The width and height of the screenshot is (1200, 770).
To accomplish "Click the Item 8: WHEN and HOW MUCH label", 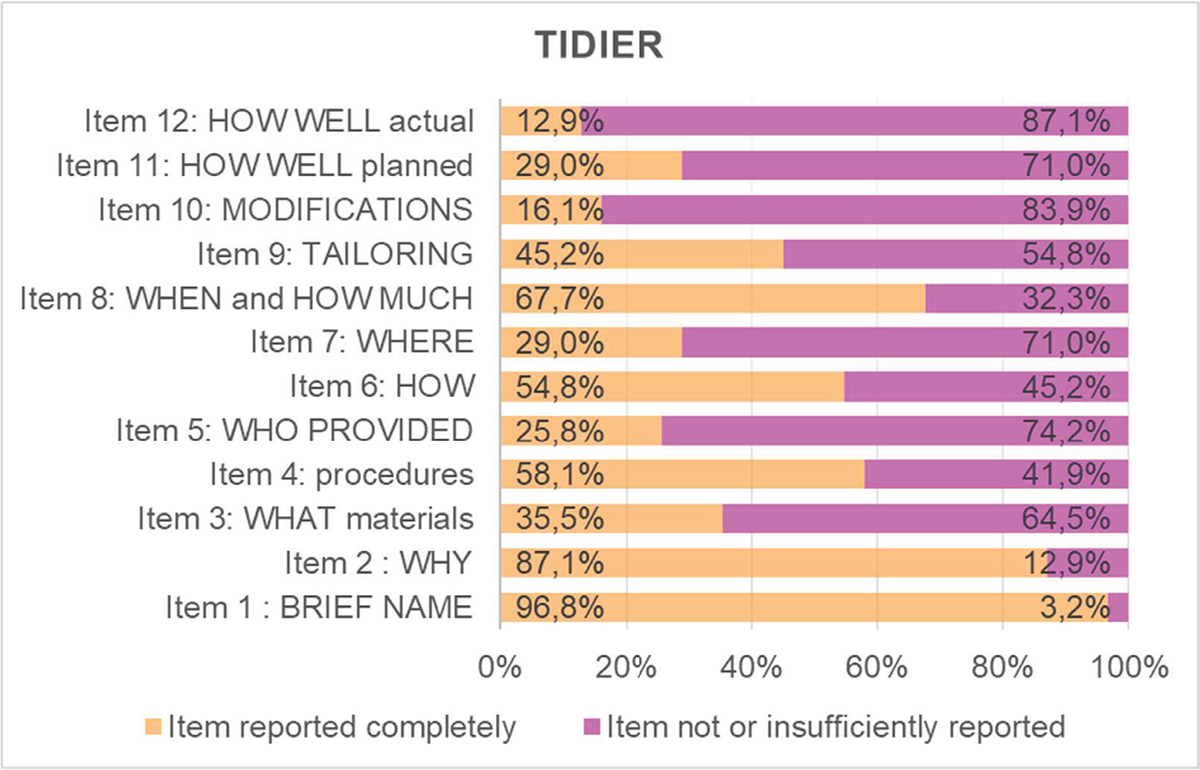I will tap(297, 299).
